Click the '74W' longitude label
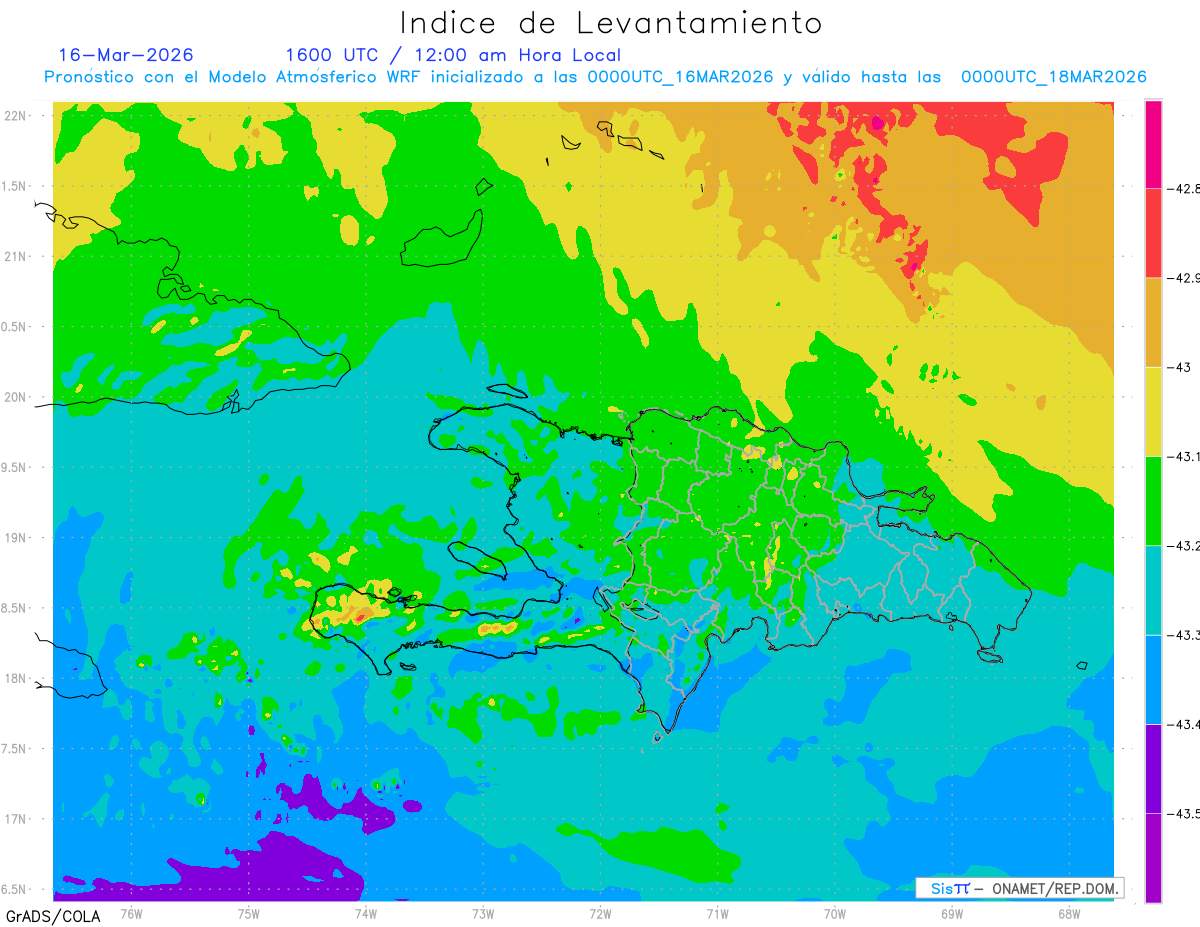The width and height of the screenshot is (1200, 927). [366, 914]
